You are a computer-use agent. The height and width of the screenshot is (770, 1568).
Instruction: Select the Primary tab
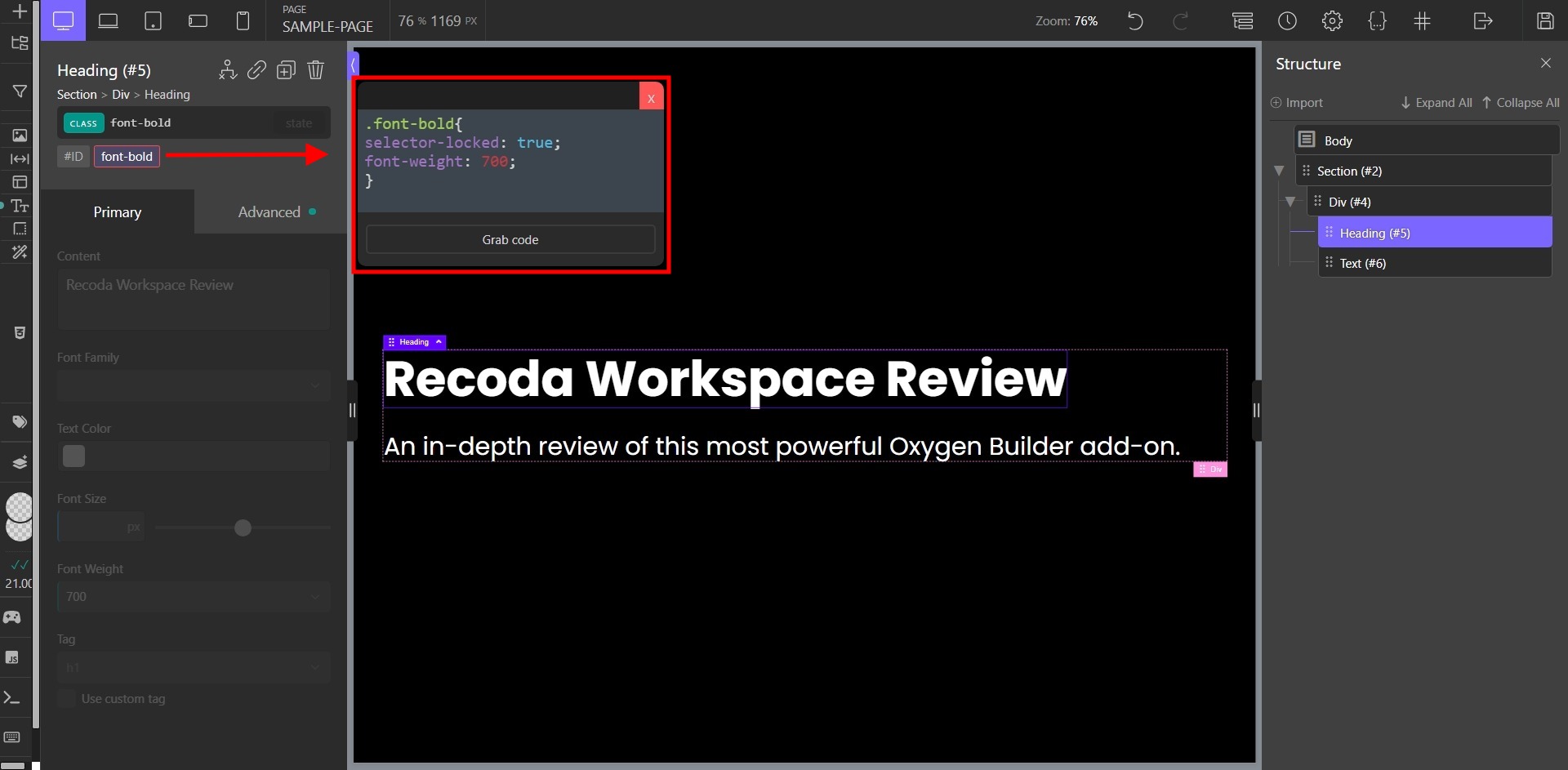[117, 211]
